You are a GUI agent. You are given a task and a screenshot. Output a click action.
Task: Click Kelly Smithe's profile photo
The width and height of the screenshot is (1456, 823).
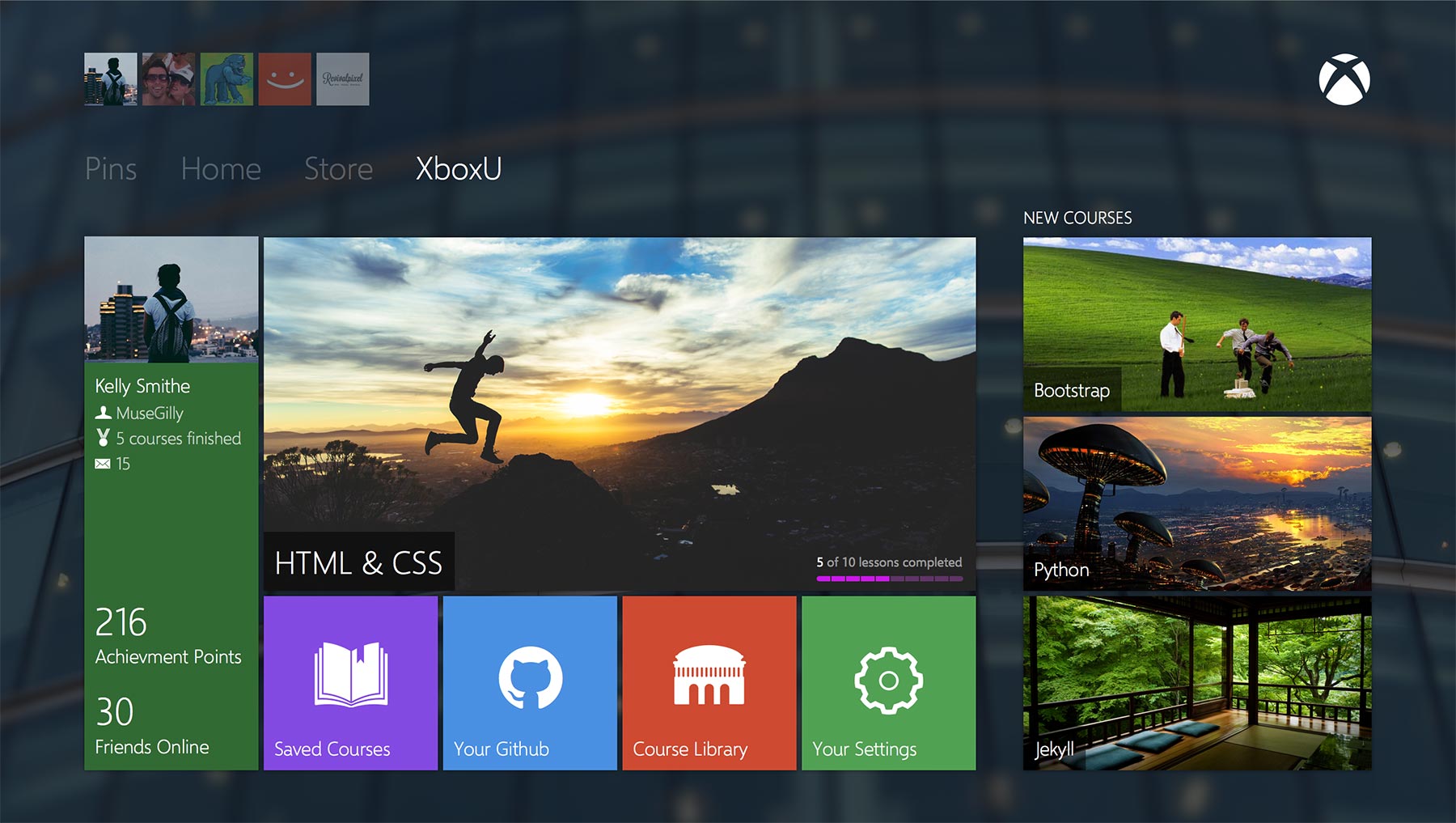pos(171,300)
